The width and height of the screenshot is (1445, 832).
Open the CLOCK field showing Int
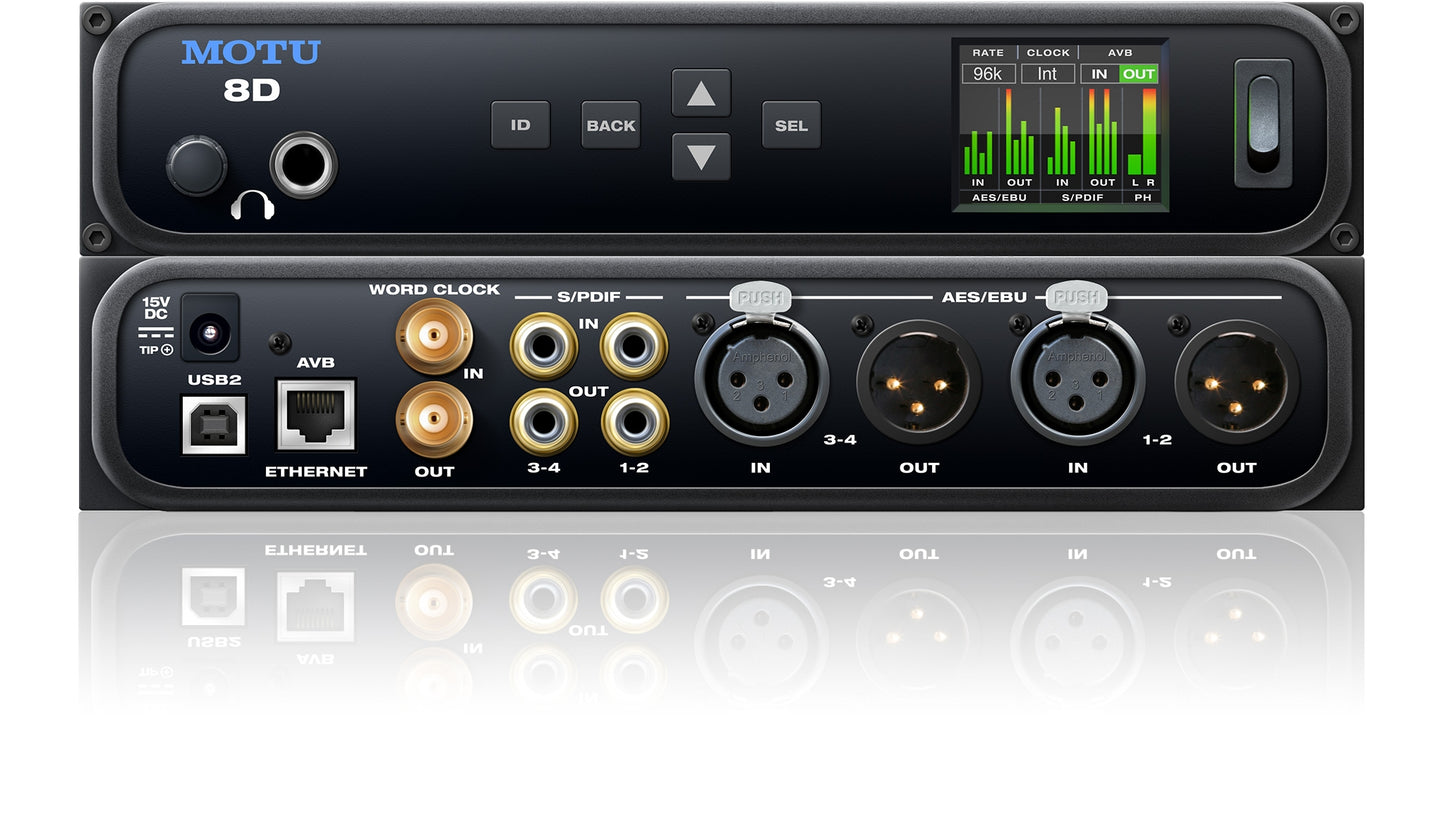[x=1047, y=73]
